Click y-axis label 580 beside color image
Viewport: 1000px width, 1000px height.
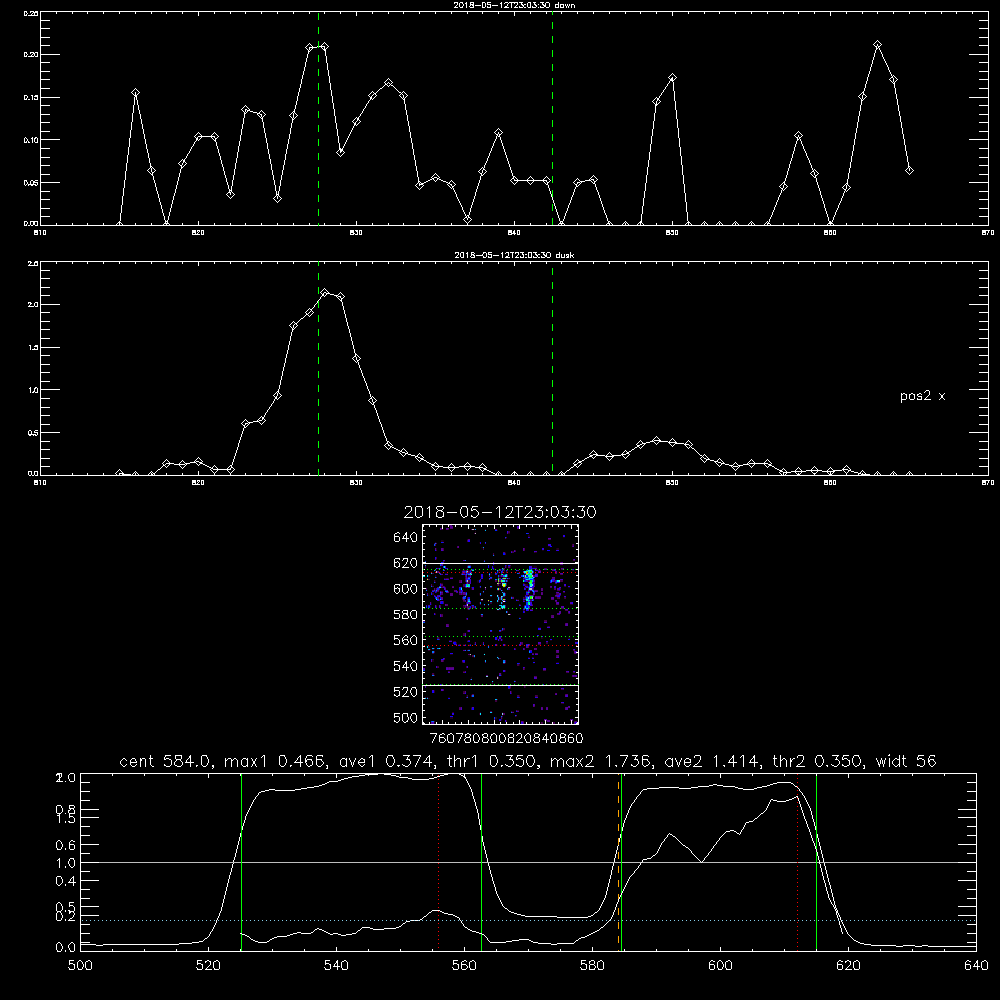pyautogui.click(x=406, y=615)
